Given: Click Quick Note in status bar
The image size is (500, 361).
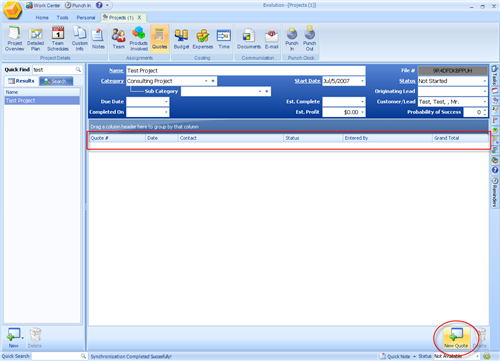Looking at the screenshot, I should 395,356.
